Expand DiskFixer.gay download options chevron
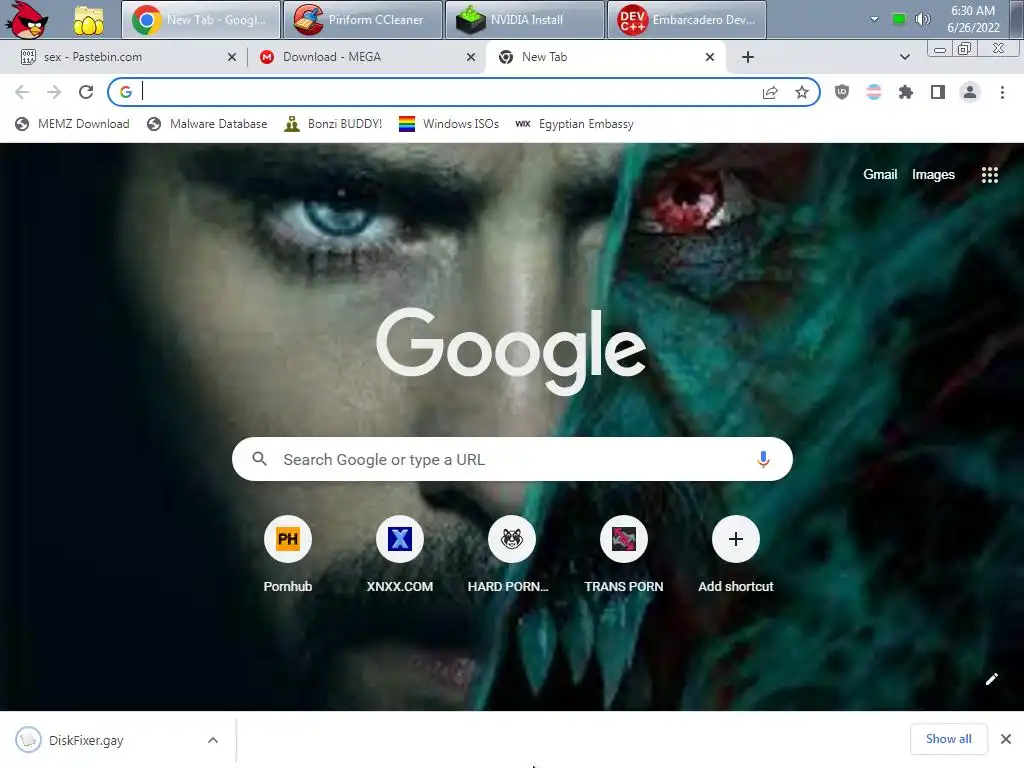 click(x=213, y=740)
